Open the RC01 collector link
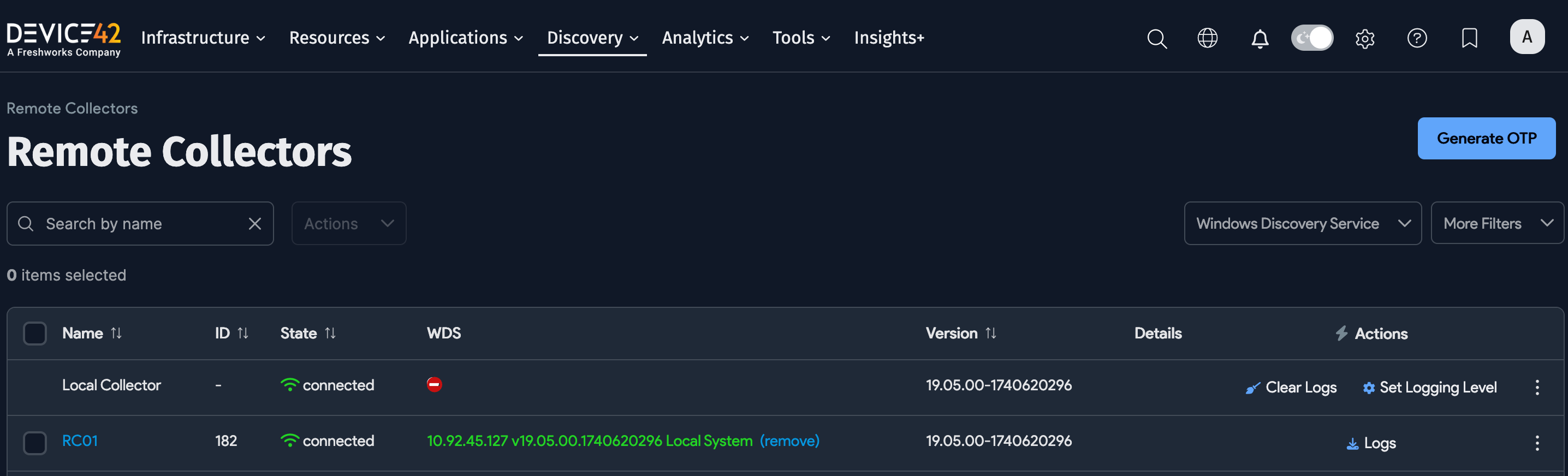This screenshot has height=476, width=1568. [x=80, y=441]
